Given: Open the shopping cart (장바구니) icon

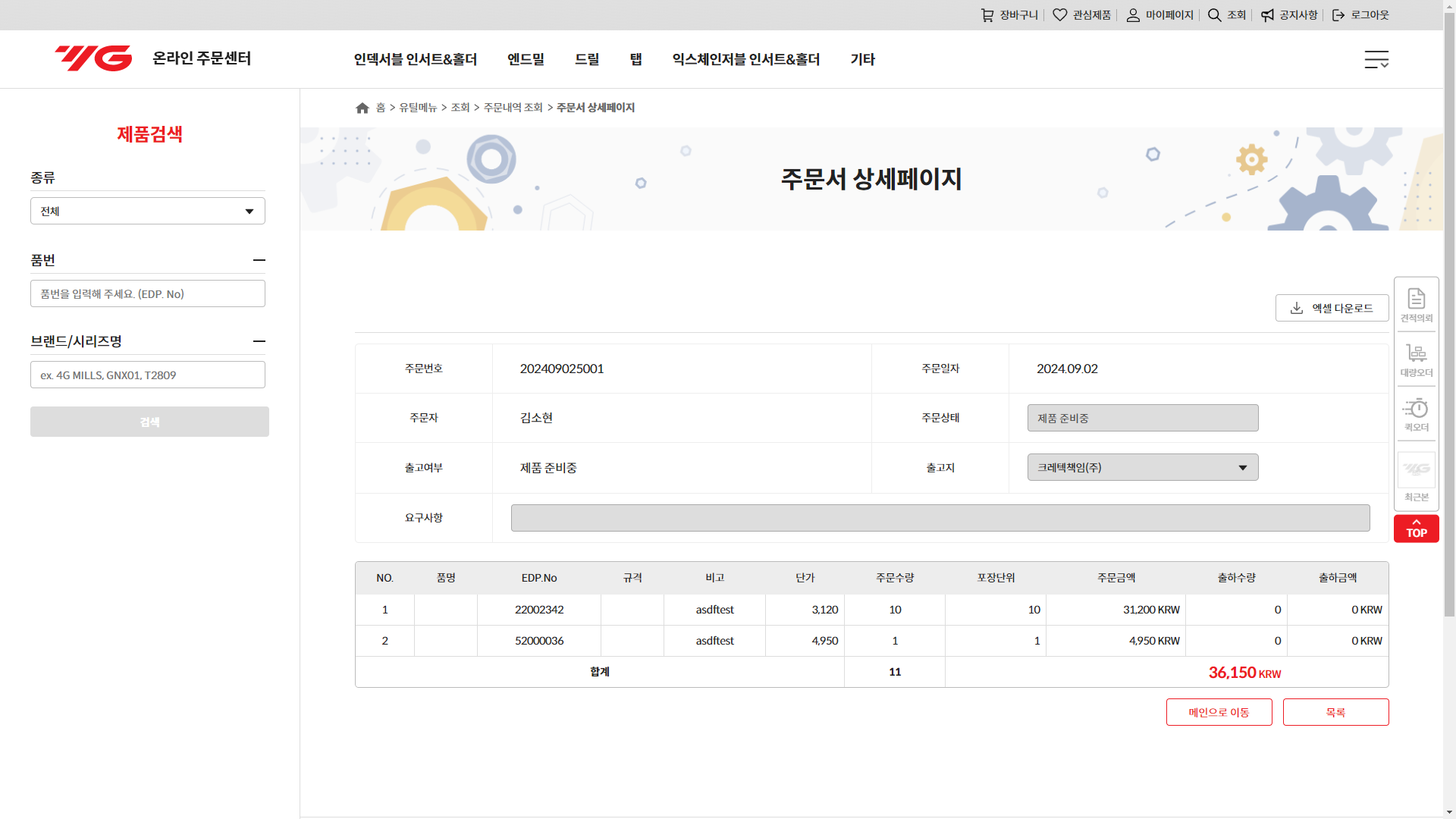Looking at the screenshot, I should (x=987, y=15).
